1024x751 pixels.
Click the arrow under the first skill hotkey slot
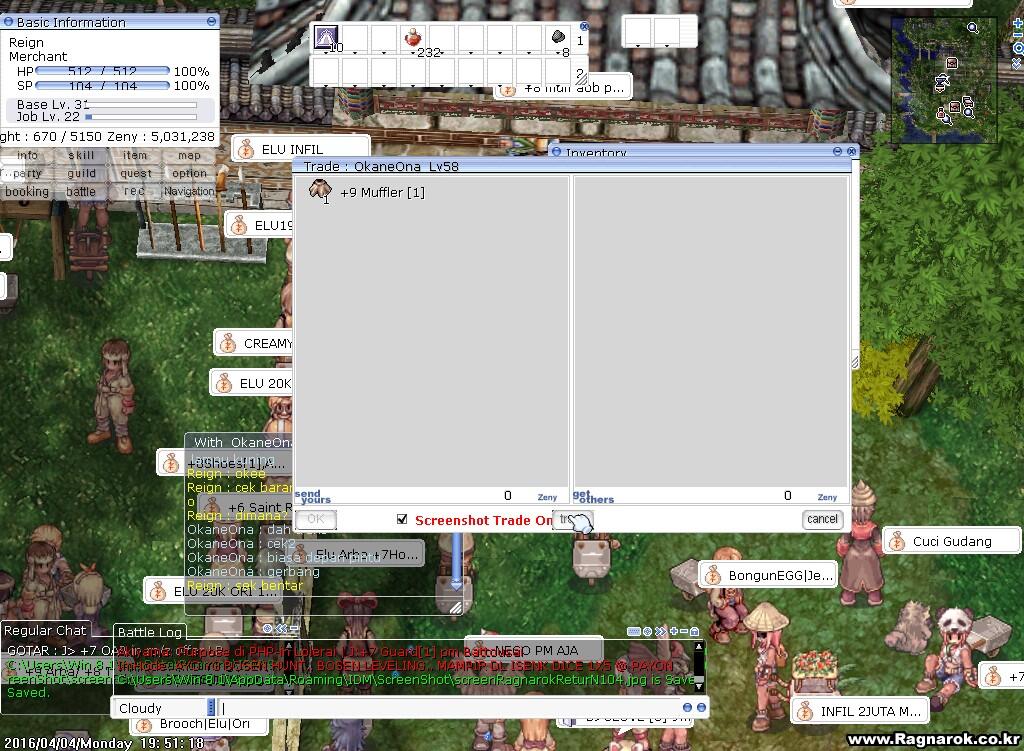(x=326, y=52)
